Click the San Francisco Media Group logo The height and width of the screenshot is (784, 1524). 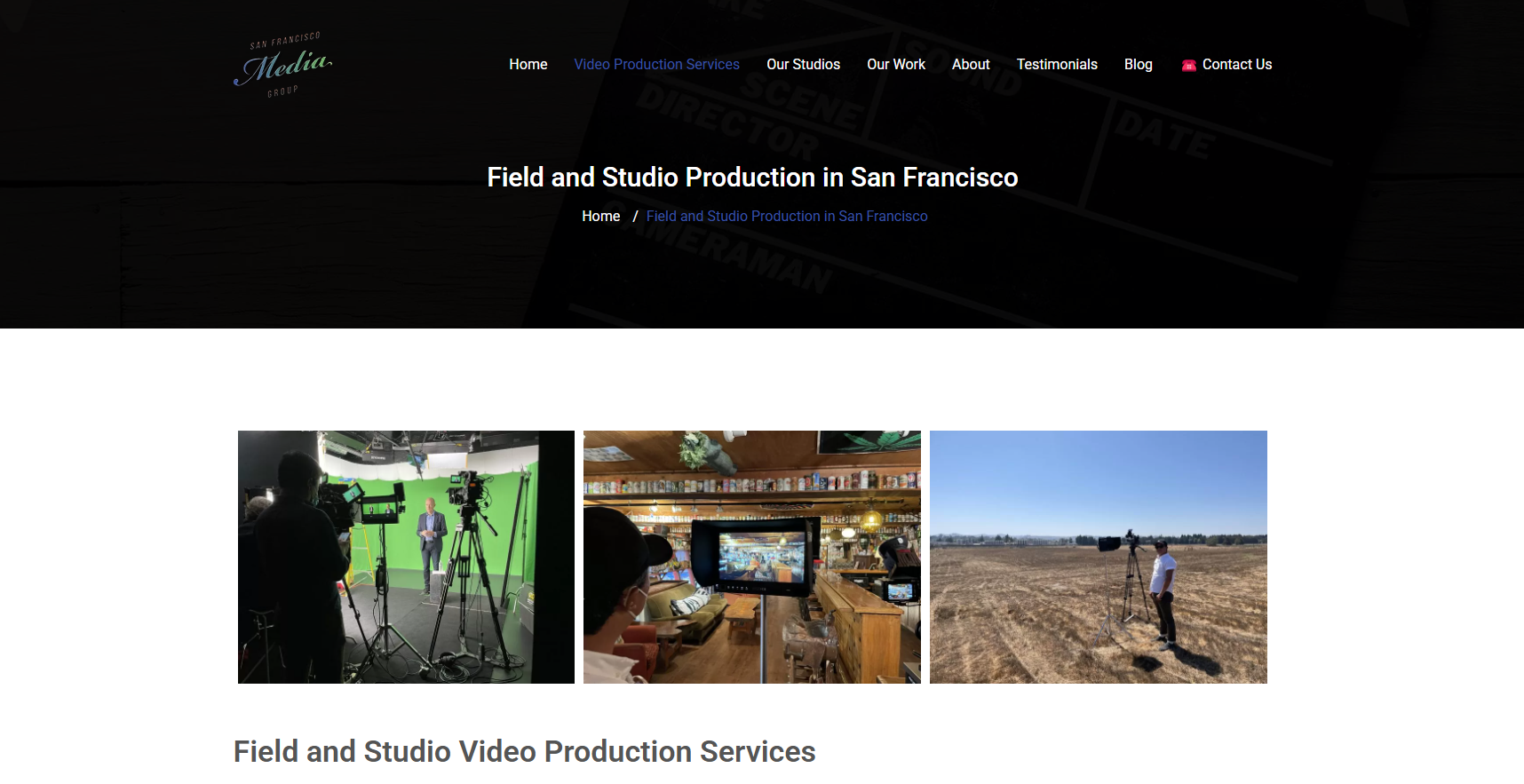point(282,65)
